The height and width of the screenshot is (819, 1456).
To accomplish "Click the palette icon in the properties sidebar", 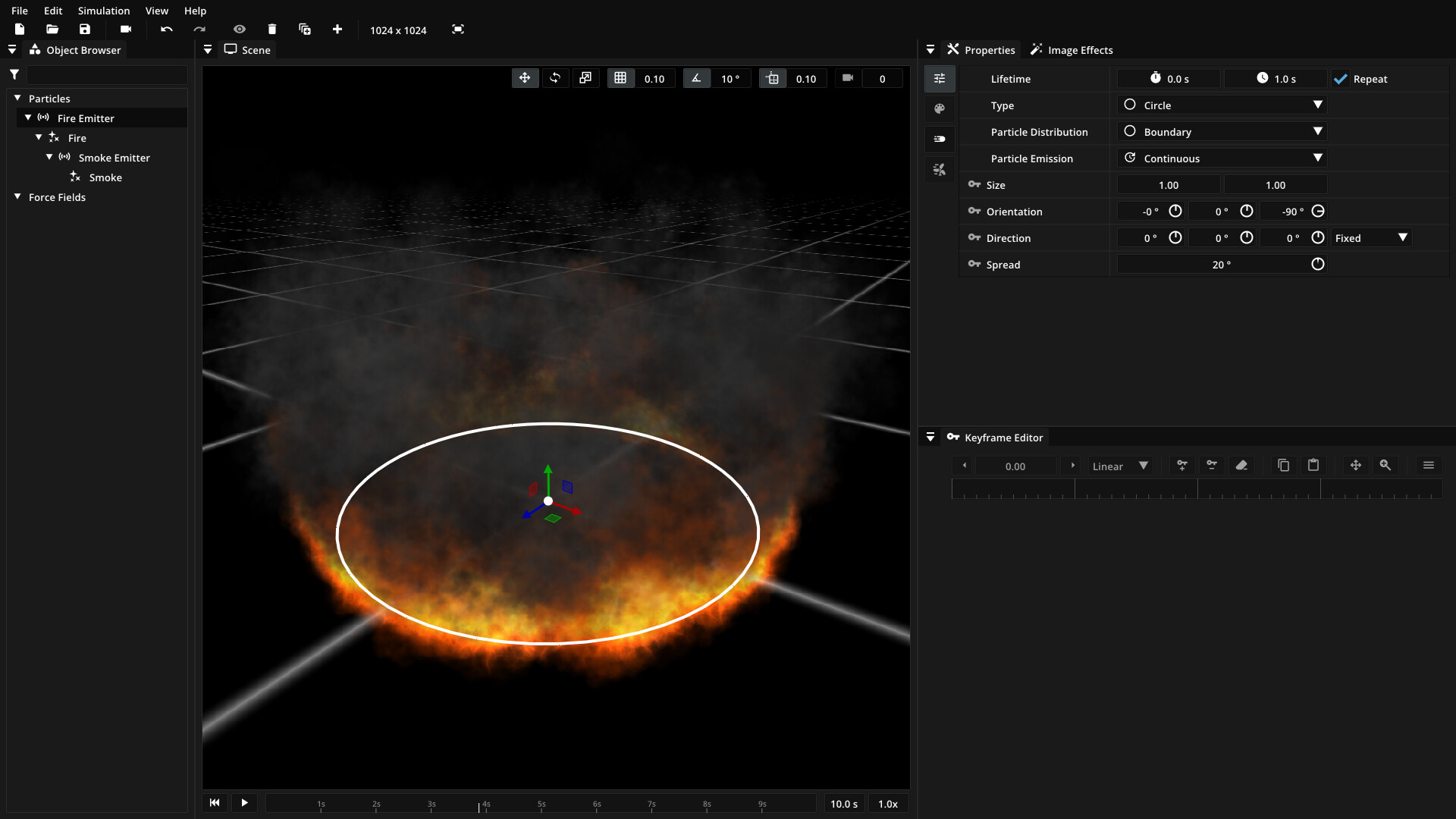I will (940, 108).
